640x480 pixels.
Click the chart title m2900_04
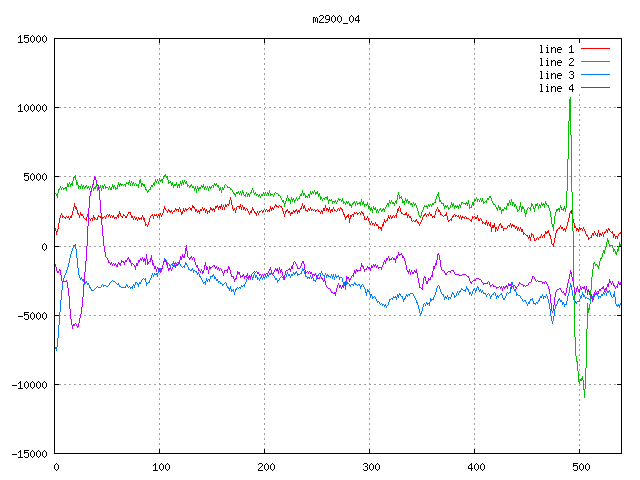[x=335, y=19]
